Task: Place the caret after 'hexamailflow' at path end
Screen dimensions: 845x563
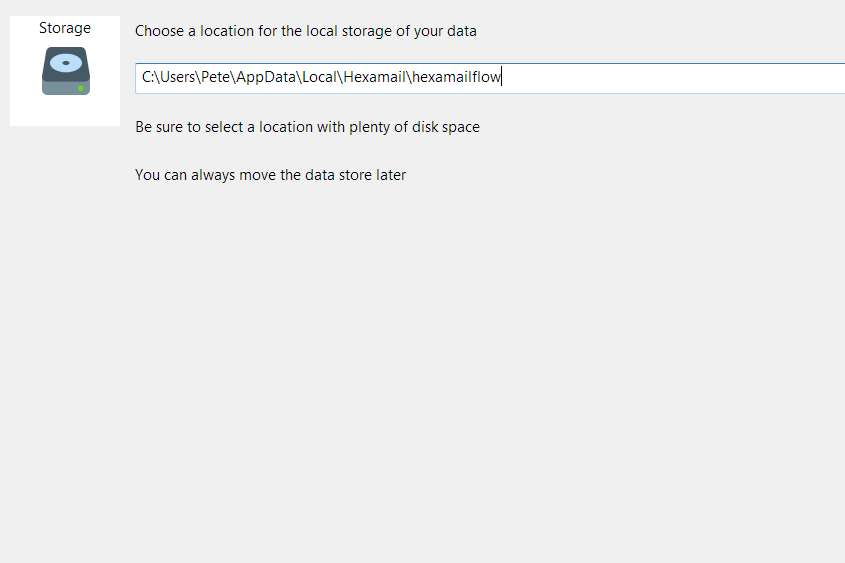Action: point(502,77)
